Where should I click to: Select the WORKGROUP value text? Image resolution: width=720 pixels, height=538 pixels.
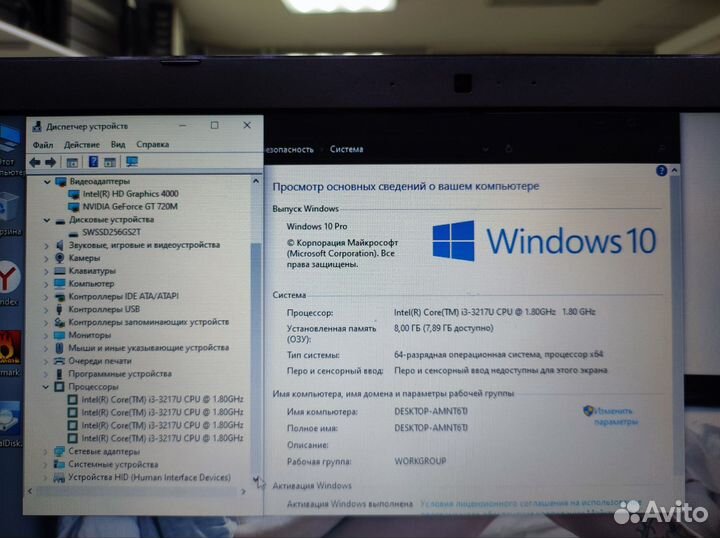(420, 461)
